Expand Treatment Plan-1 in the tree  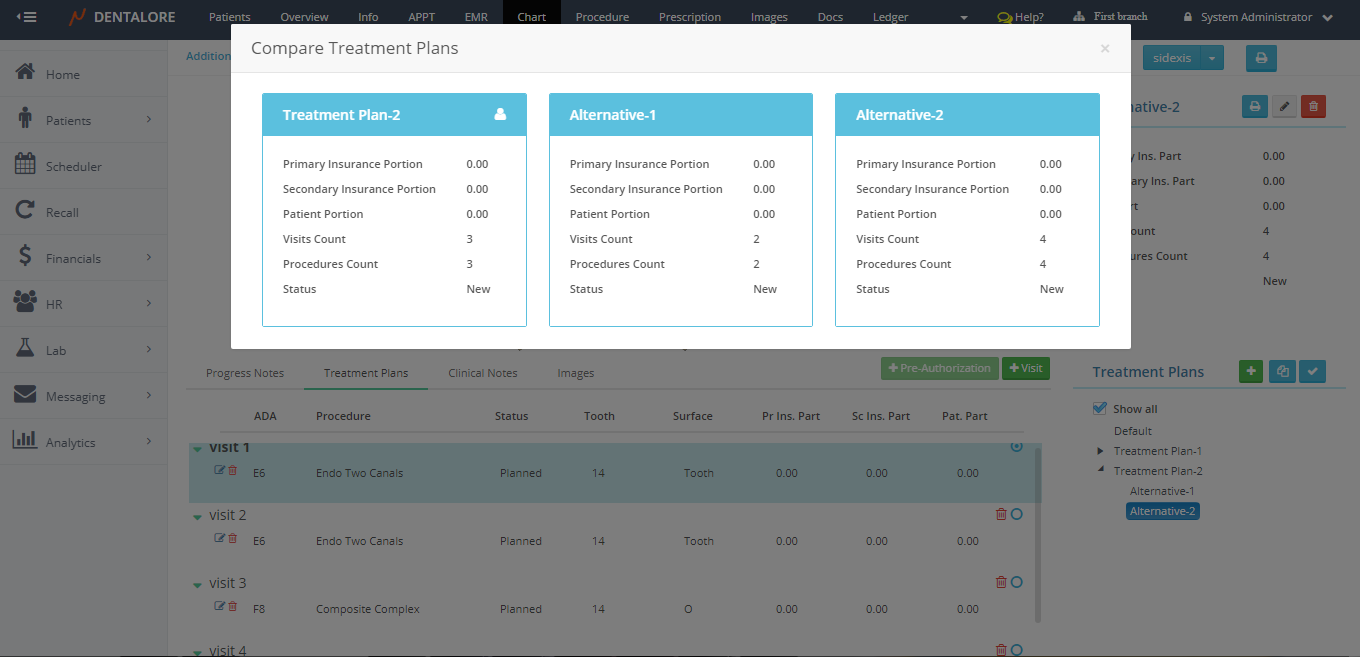pyautogui.click(x=1102, y=451)
